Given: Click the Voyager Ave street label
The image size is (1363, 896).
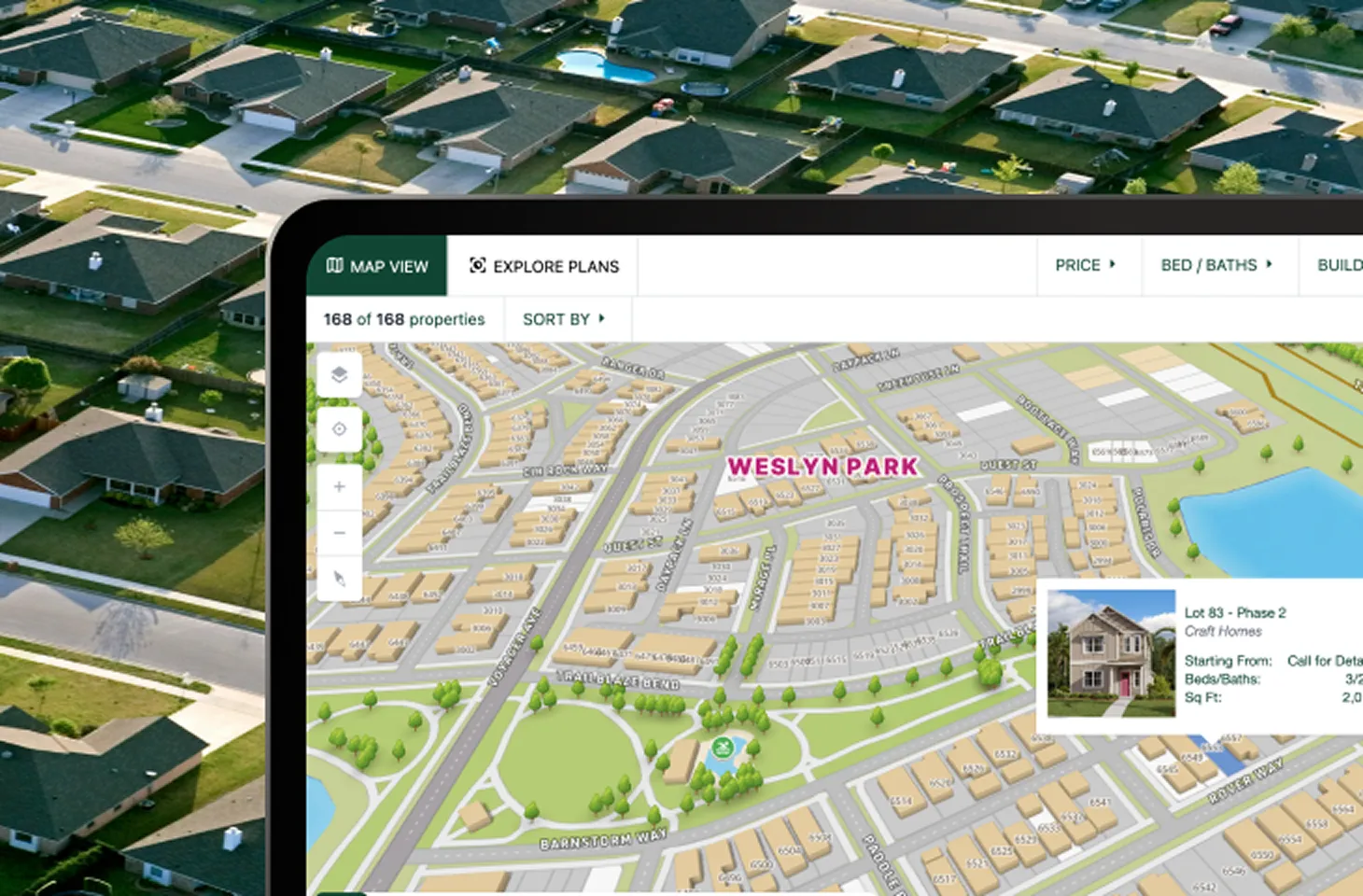Looking at the screenshot, I should click(x=514, y=647).
